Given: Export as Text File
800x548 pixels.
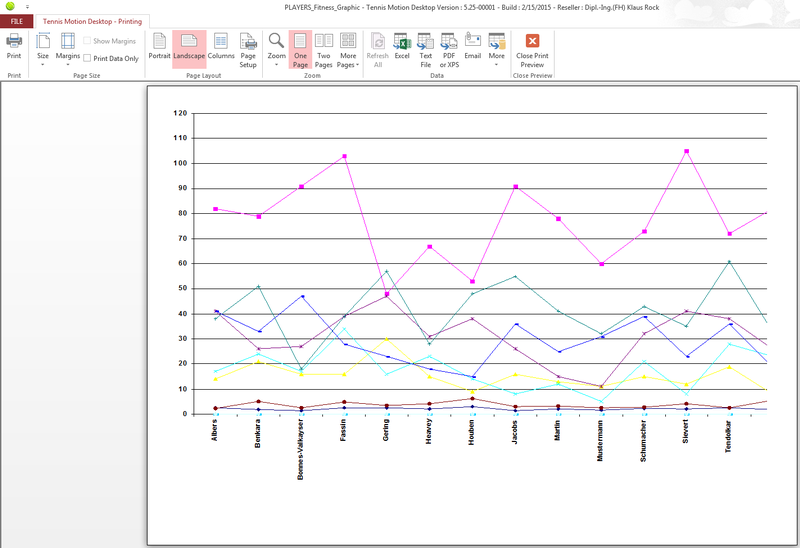Looking at the screenshot, I should [x=425, y=46].
